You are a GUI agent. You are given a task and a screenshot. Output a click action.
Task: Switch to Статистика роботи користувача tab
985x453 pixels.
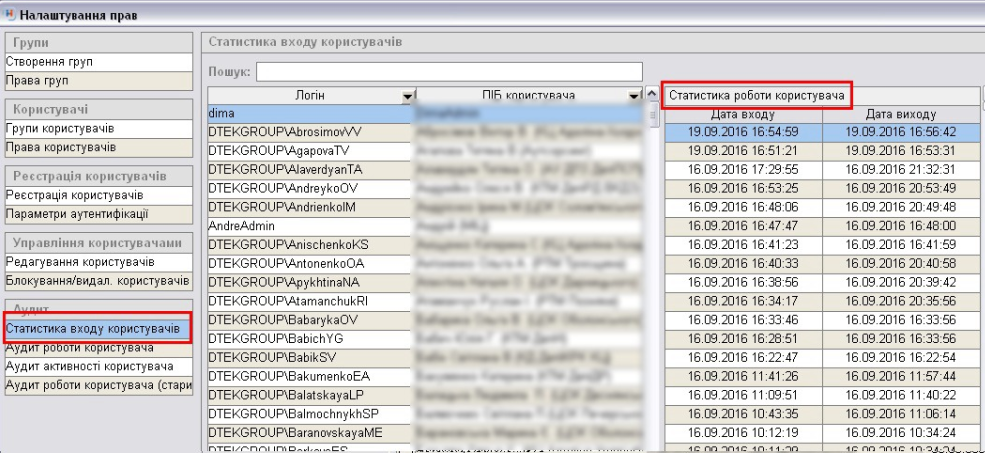757,96
